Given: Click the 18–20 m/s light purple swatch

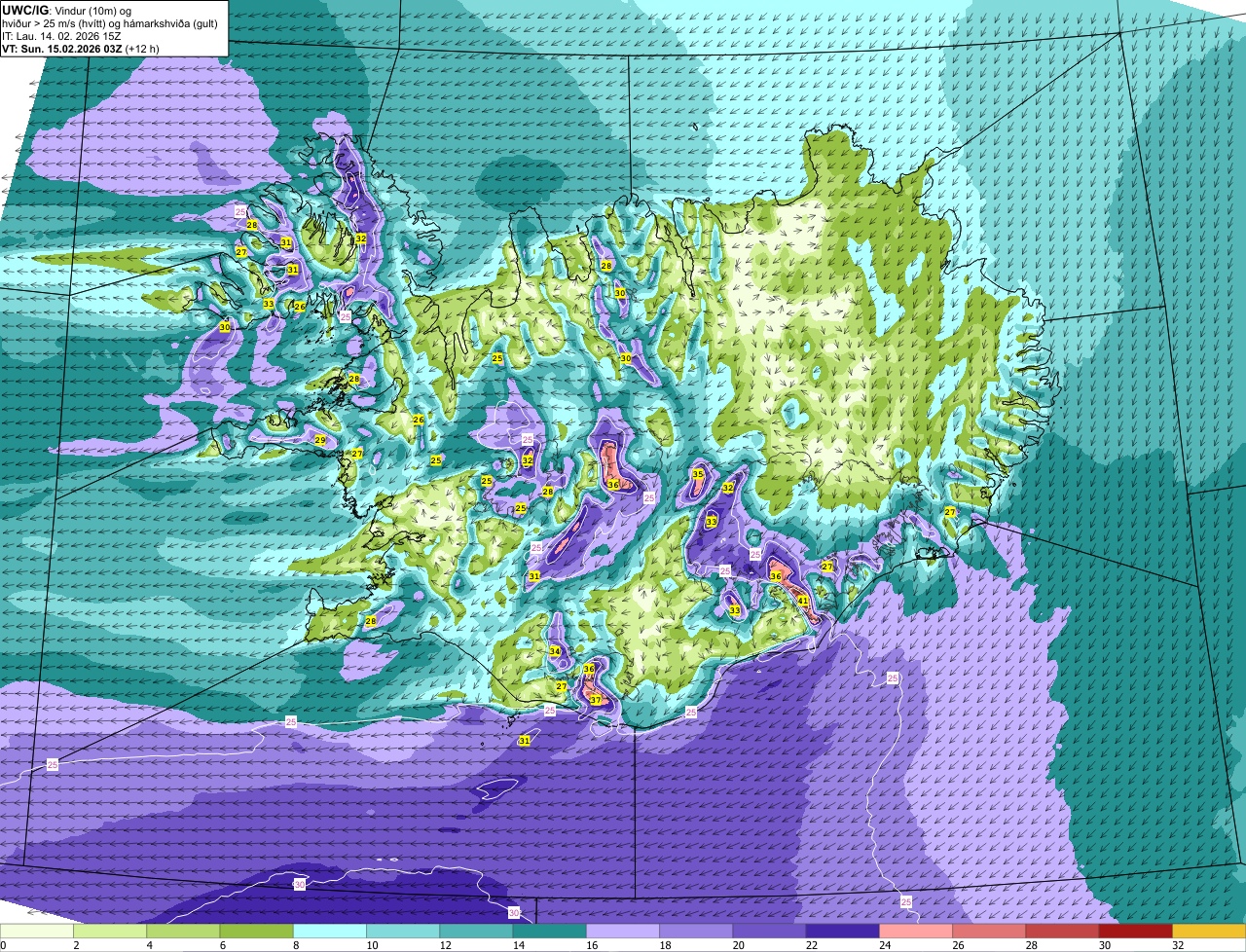Looking at the screenshot, I should tap(696, 931).
